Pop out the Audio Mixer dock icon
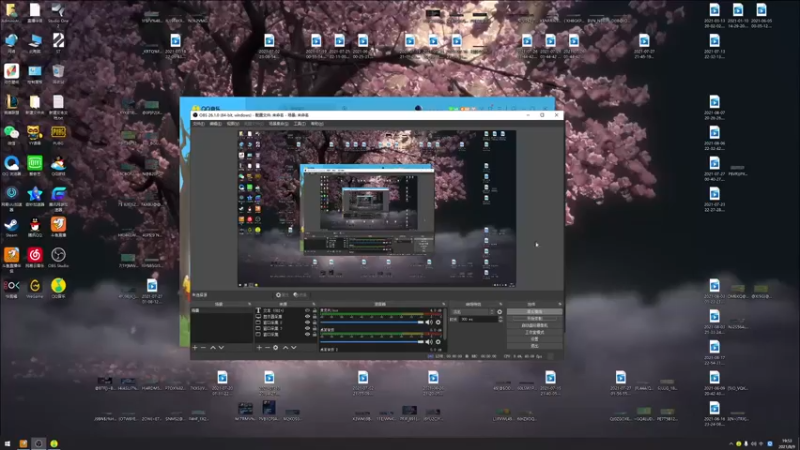Screen dimensions: 800x450 [x=443, y=304]
